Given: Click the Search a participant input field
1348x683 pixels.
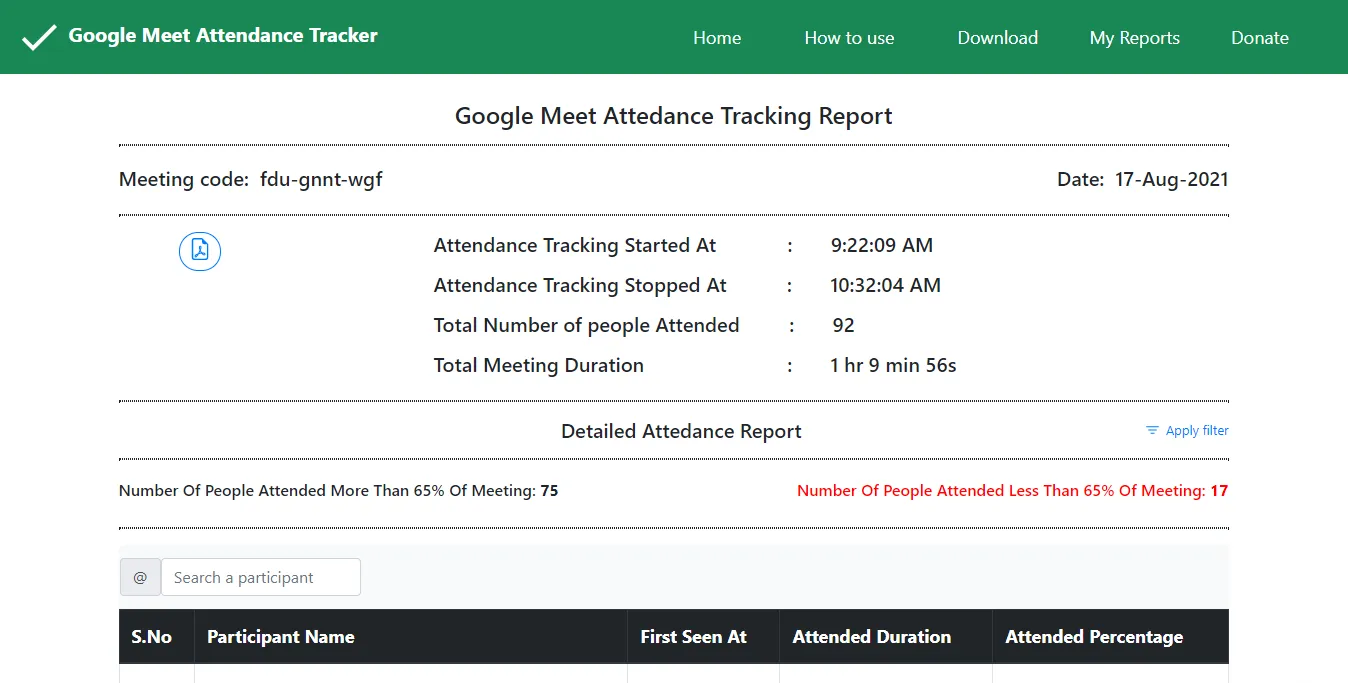Looking at the screenshot, I should [260, 577].
